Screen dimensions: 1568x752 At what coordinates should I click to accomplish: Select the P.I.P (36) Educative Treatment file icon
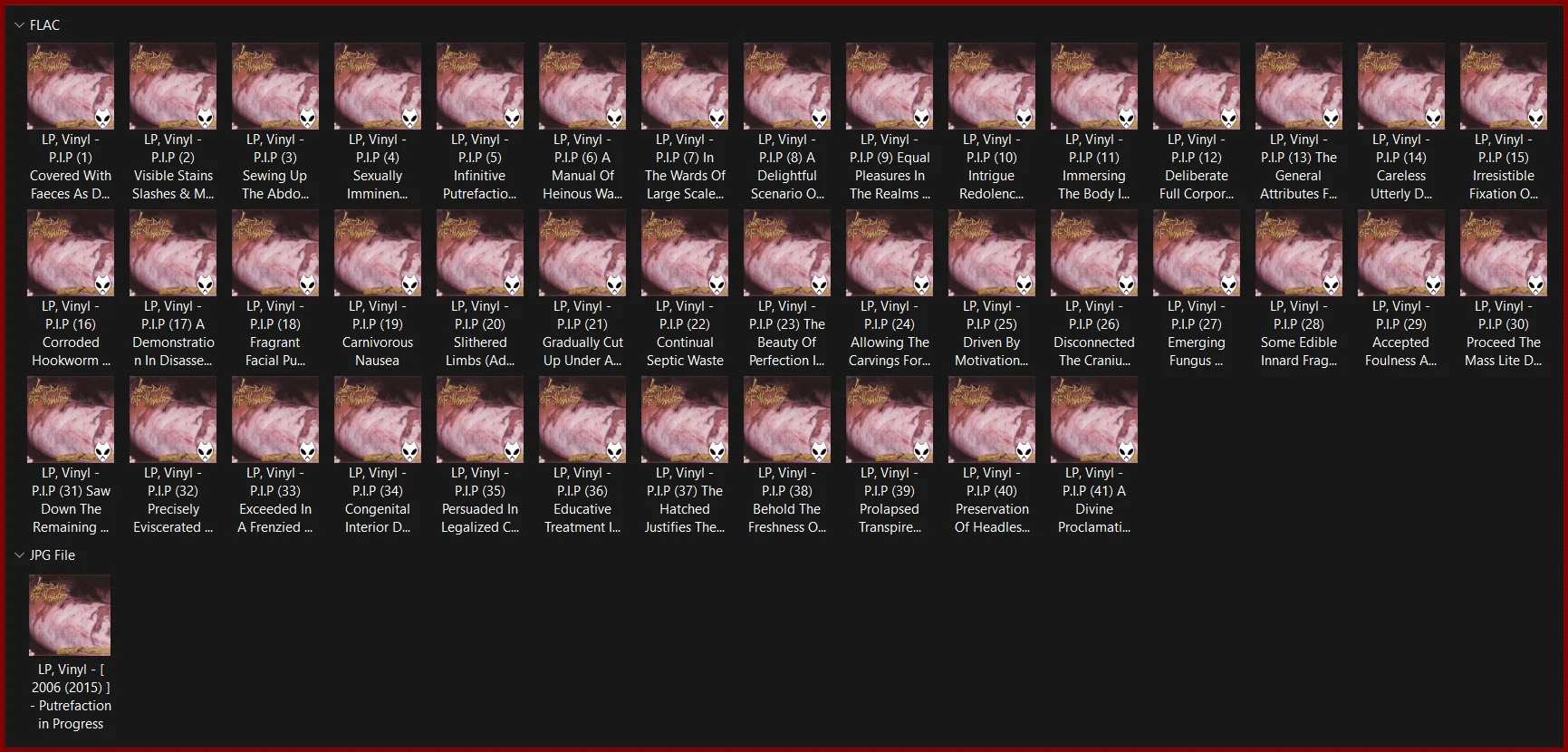(x=582, y=419)
